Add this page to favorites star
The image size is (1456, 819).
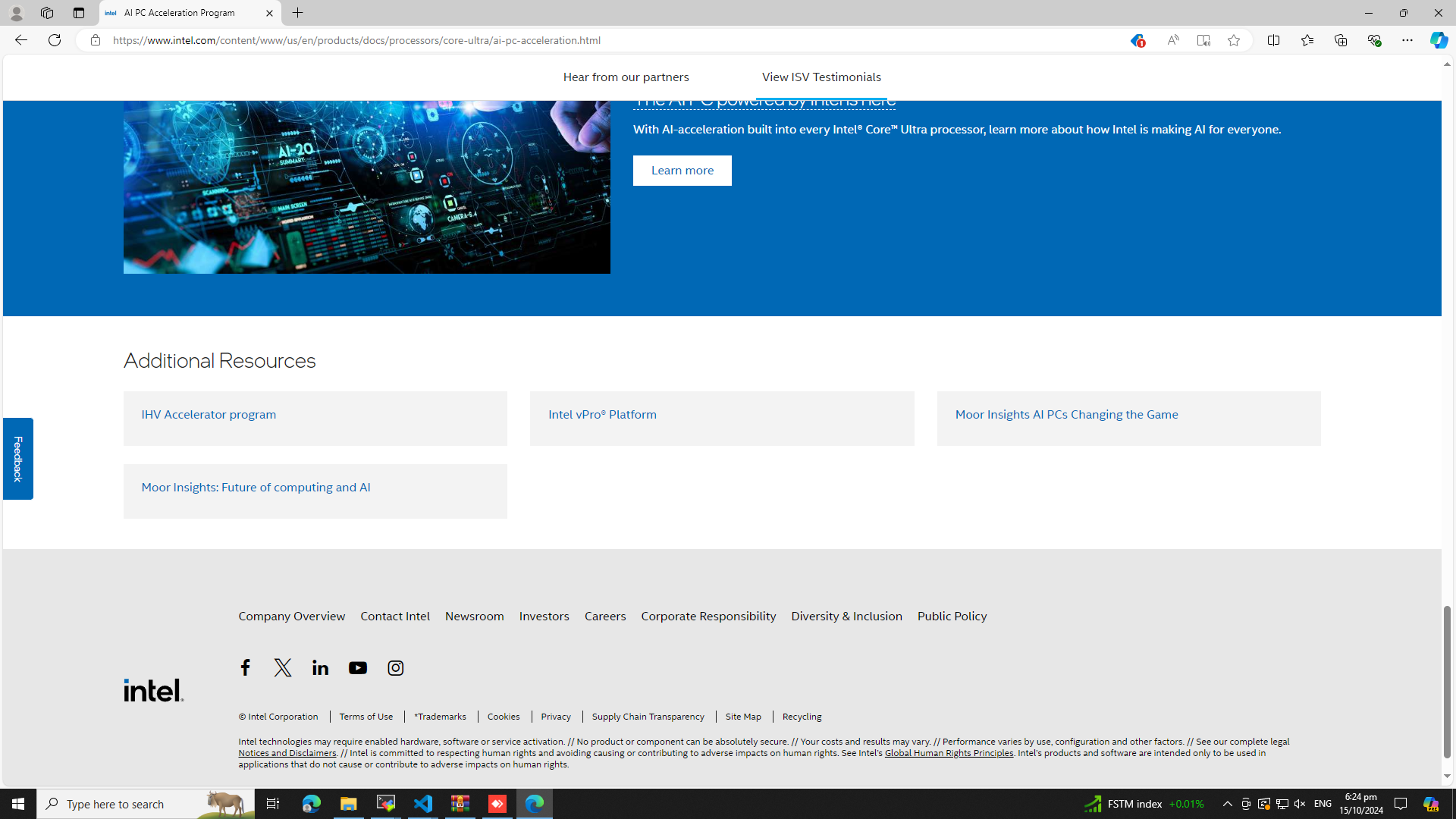tap(1234, 40)
